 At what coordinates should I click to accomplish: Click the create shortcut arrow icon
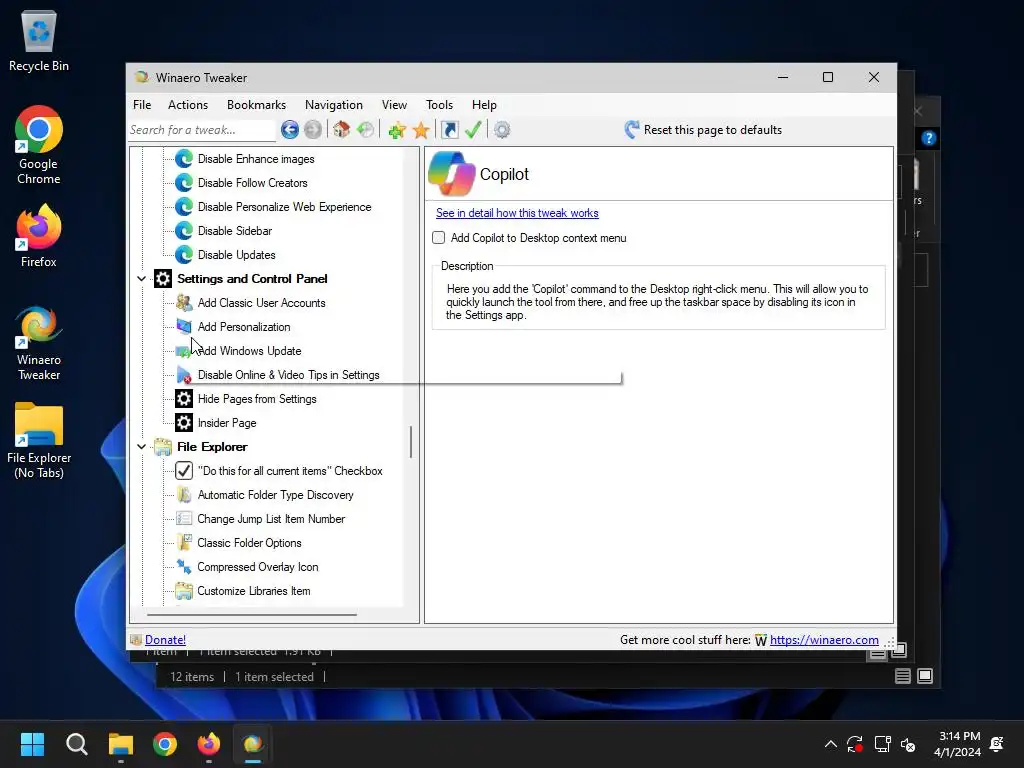pos(450,130)
